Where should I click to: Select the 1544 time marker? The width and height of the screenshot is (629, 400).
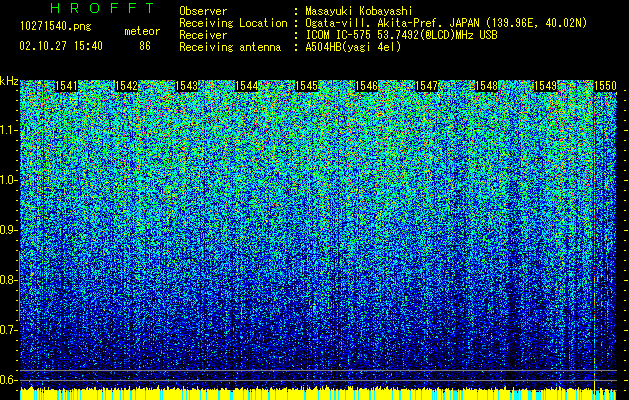(247, 86)
